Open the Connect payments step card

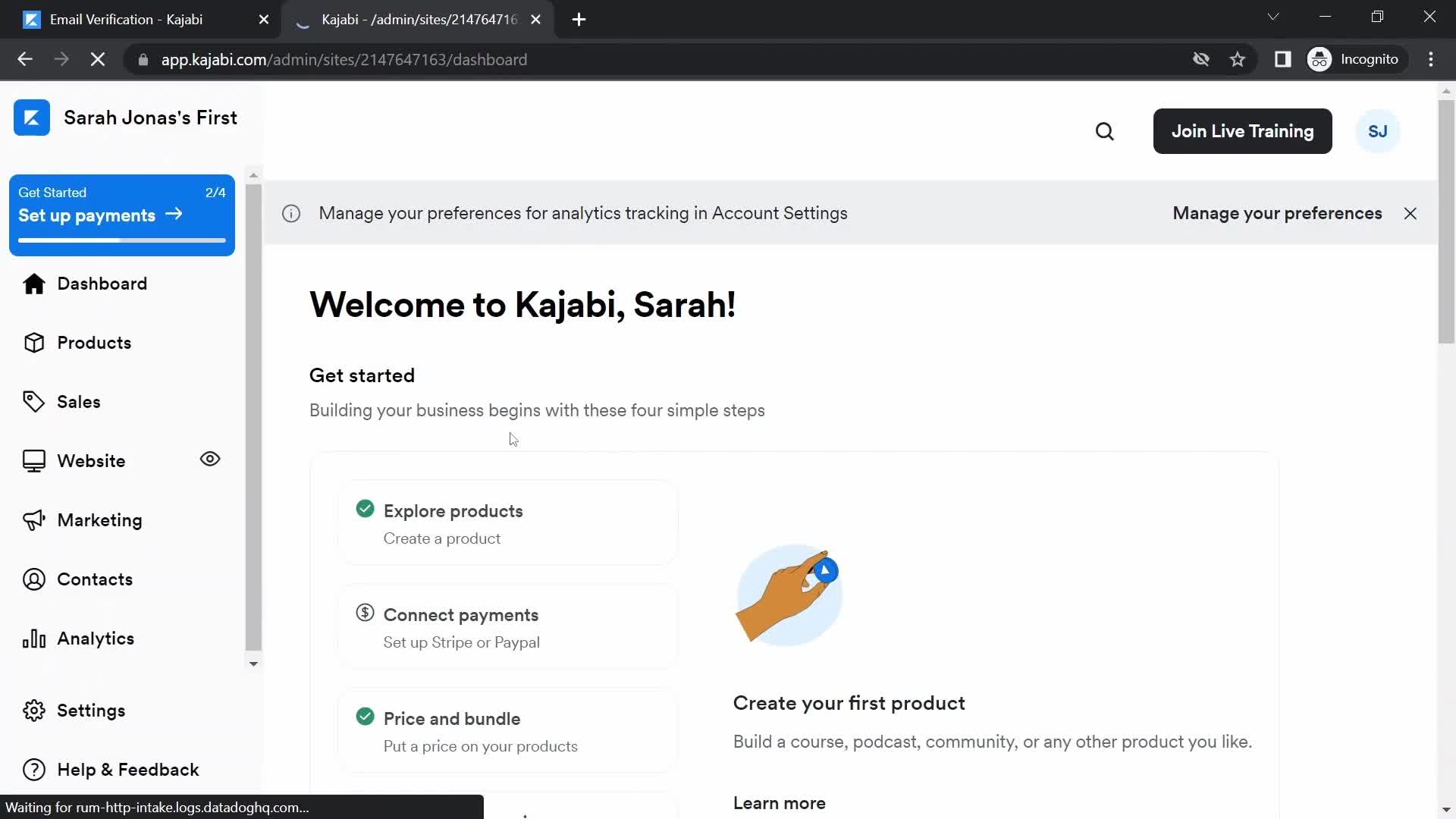pyautogui.click(x=507, y=626)
